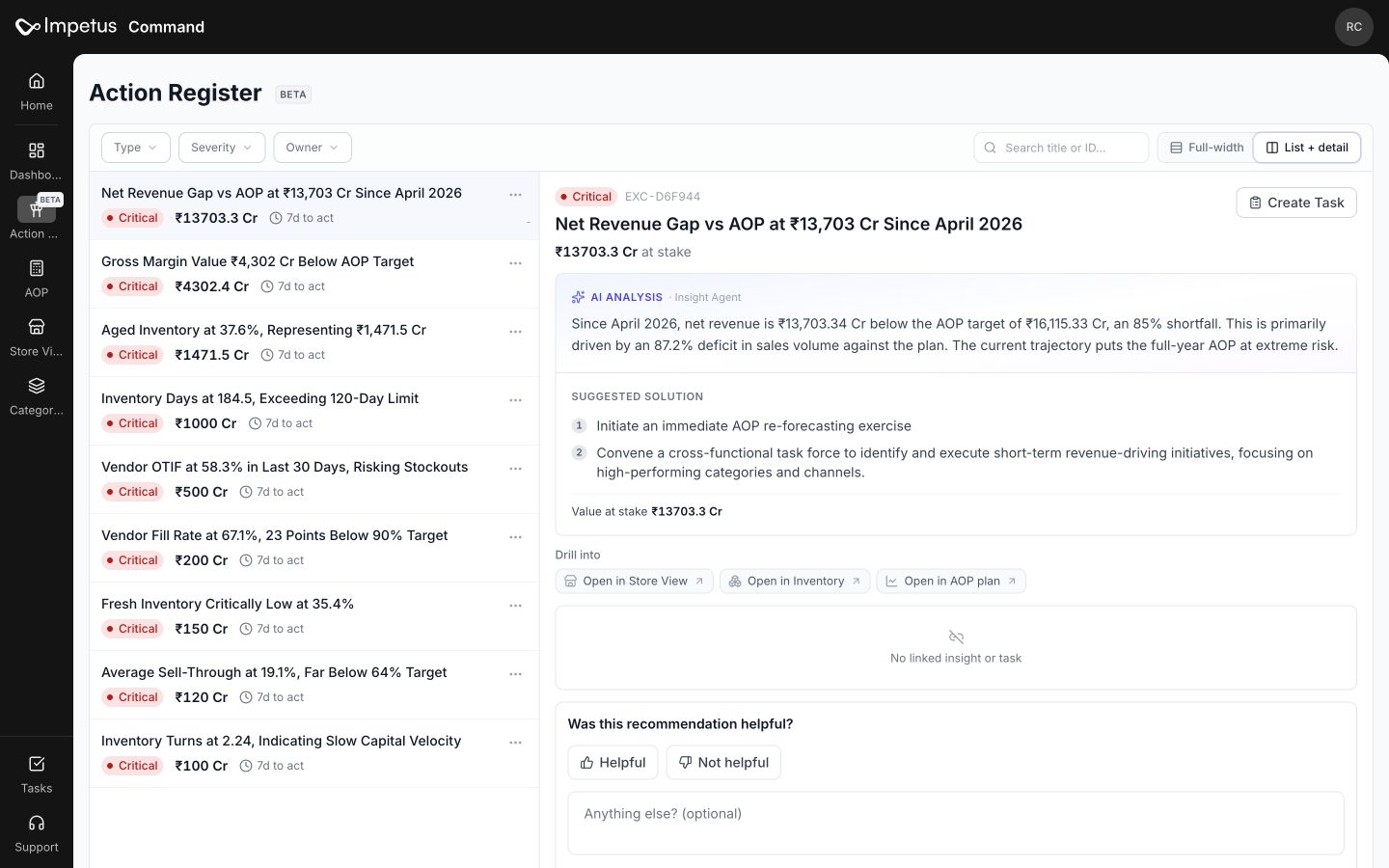This screenshot has height=868, width=1389.
Task: Select Fresh Inventory Critically Low item
Action: point(313,616)
